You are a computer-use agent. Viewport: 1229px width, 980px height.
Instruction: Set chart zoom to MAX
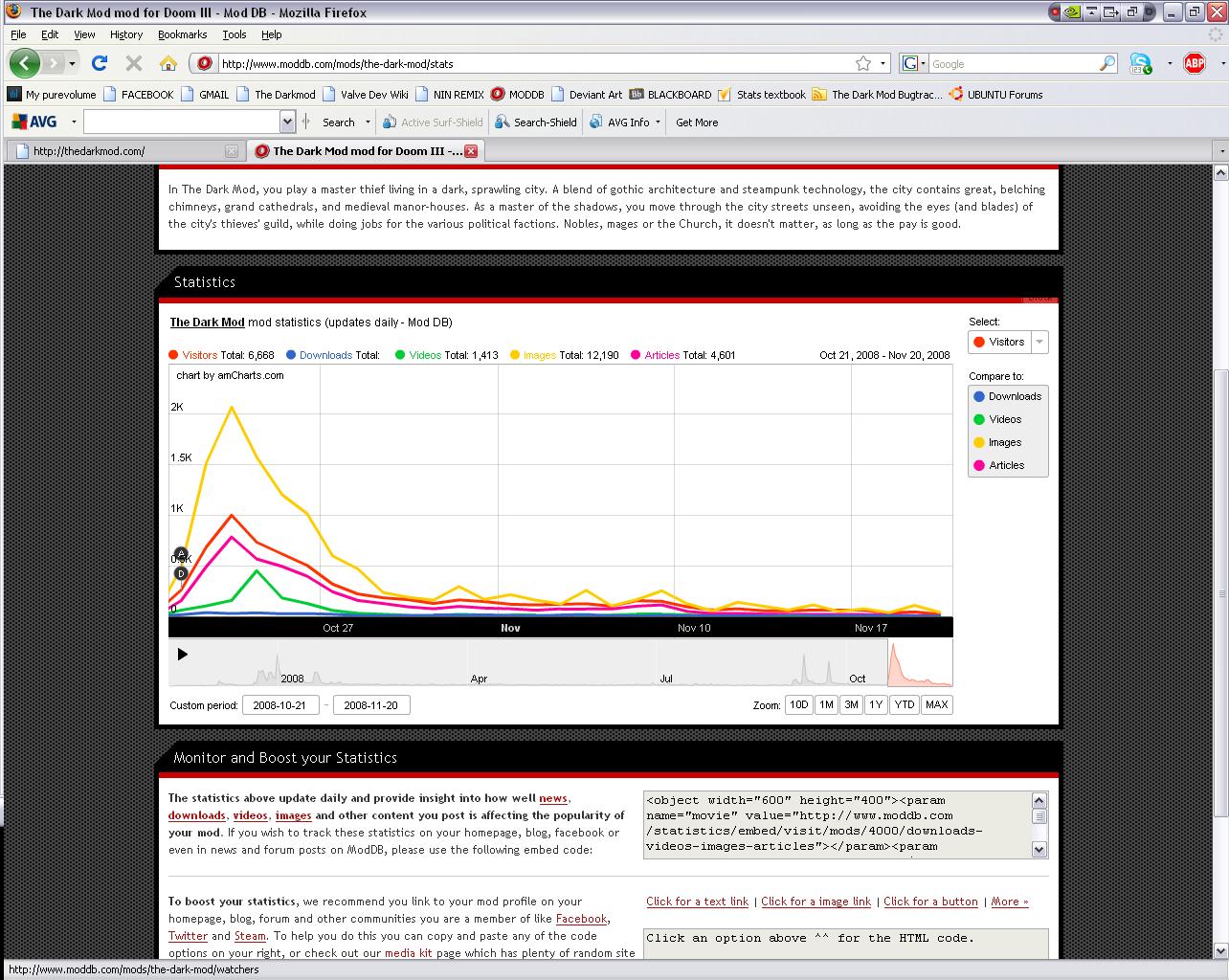coord(937,704)
